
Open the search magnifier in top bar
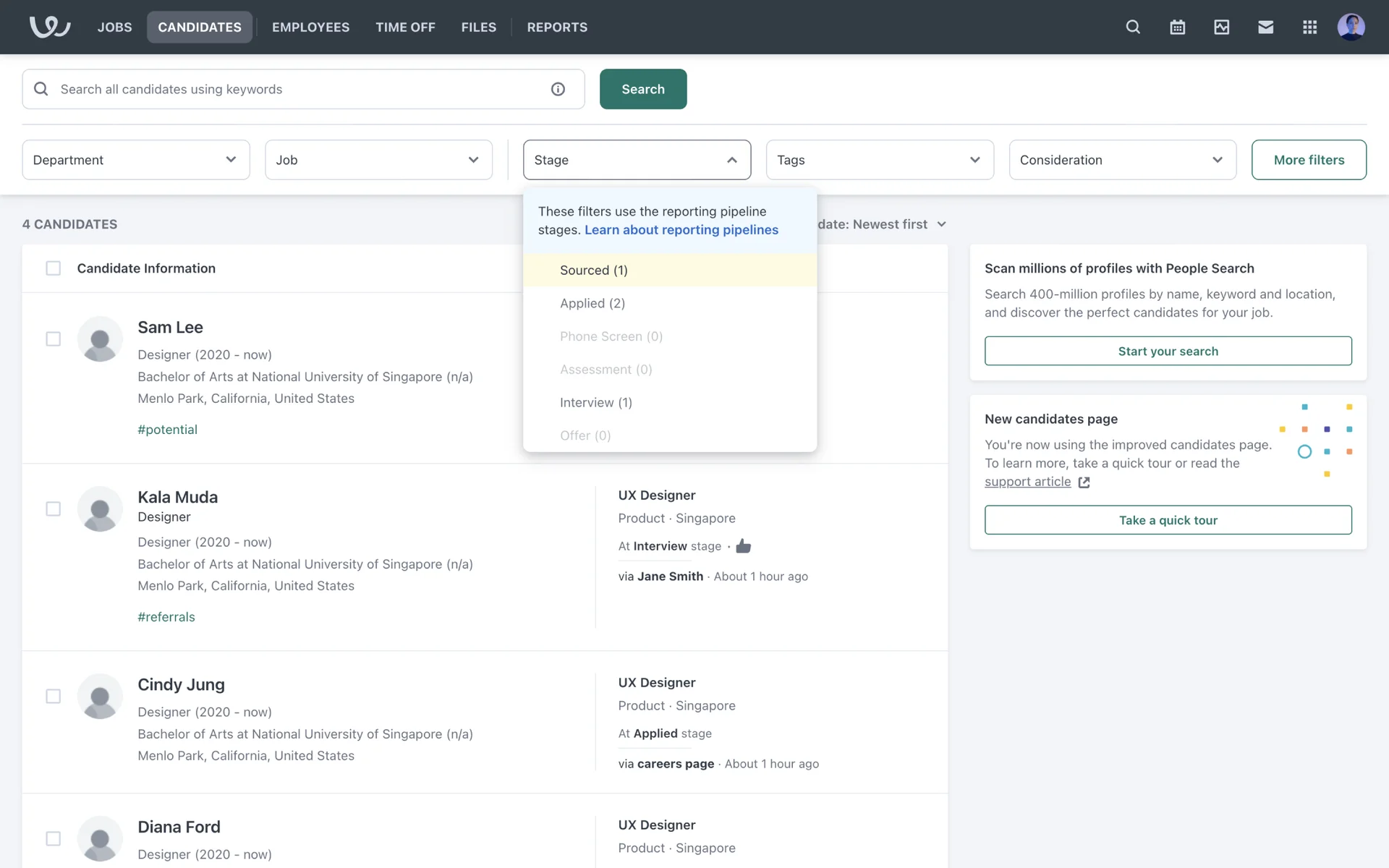[x=1133, y=27]
